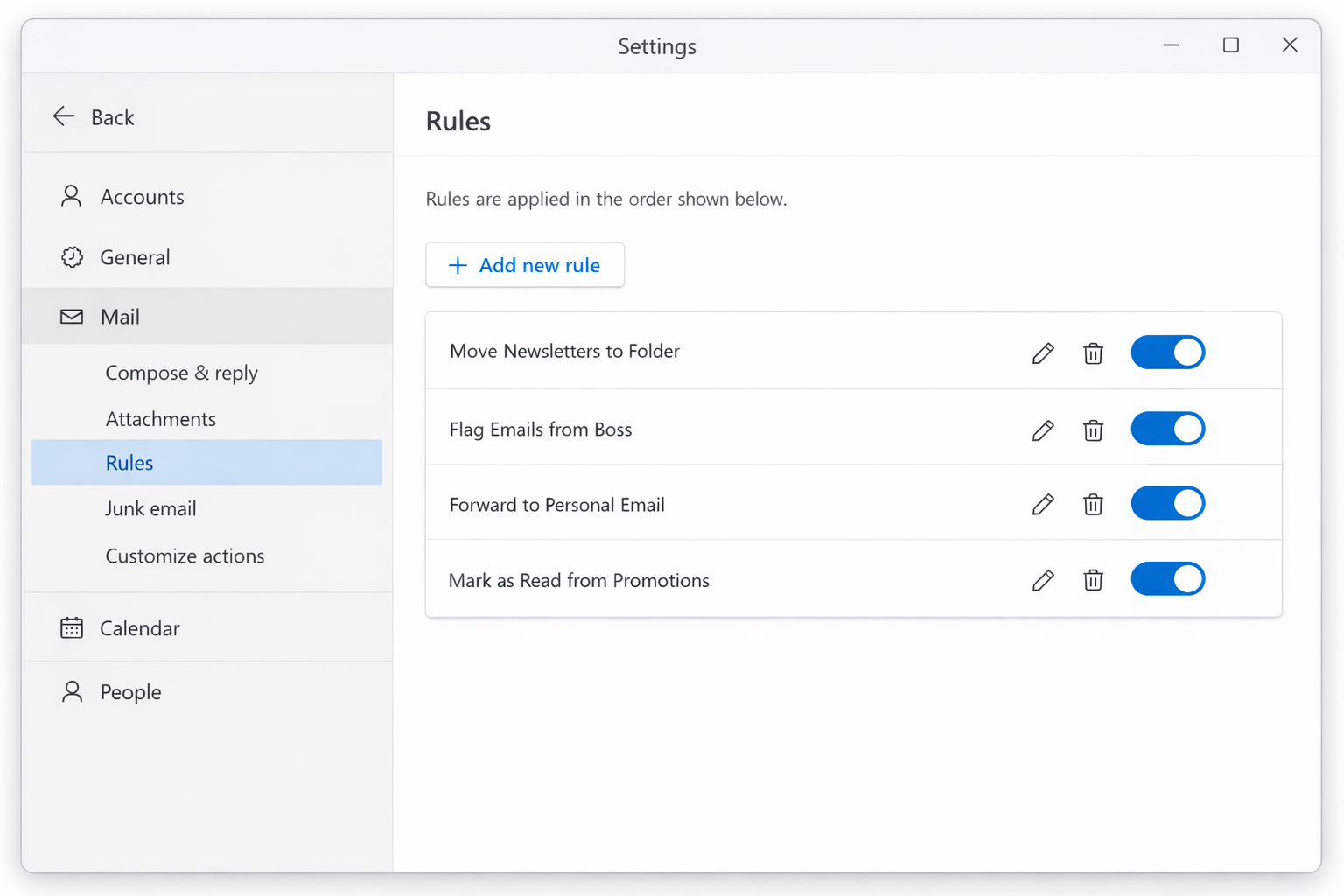Open Compose & reply settings
The width and height of the screenshot is (1344, 896).
181,372
